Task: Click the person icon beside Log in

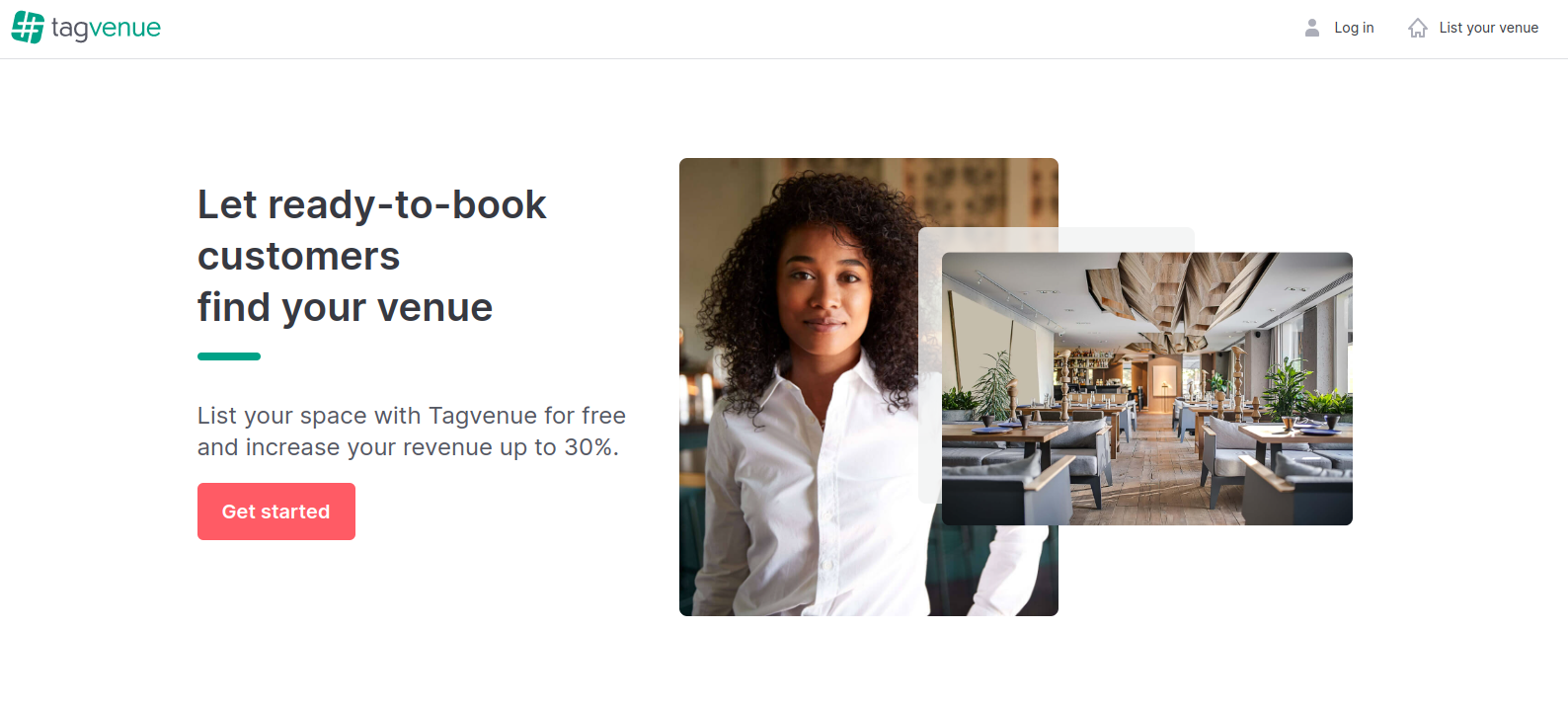Action: point(1312,28)
